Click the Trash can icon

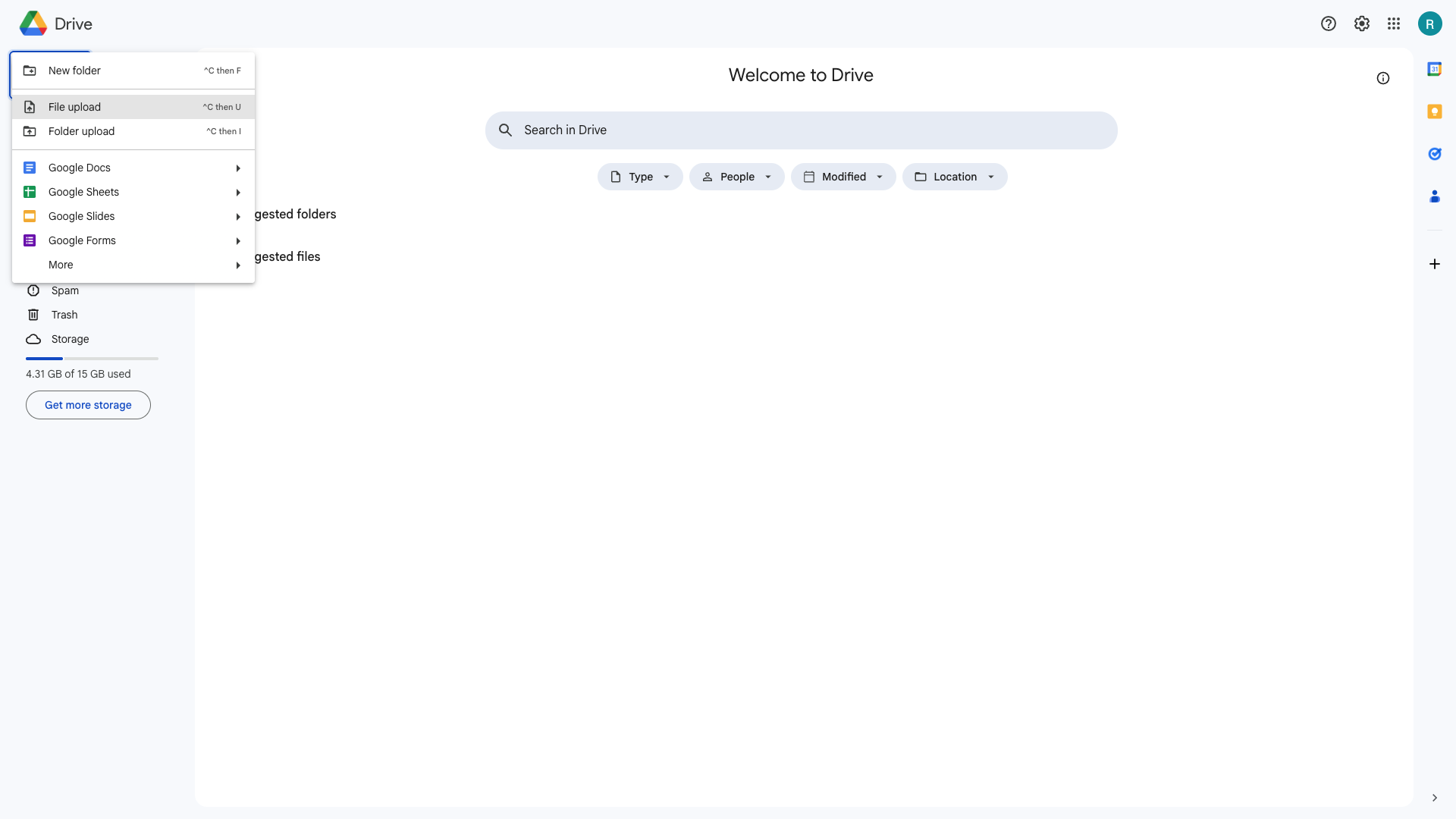pos(33,315)
